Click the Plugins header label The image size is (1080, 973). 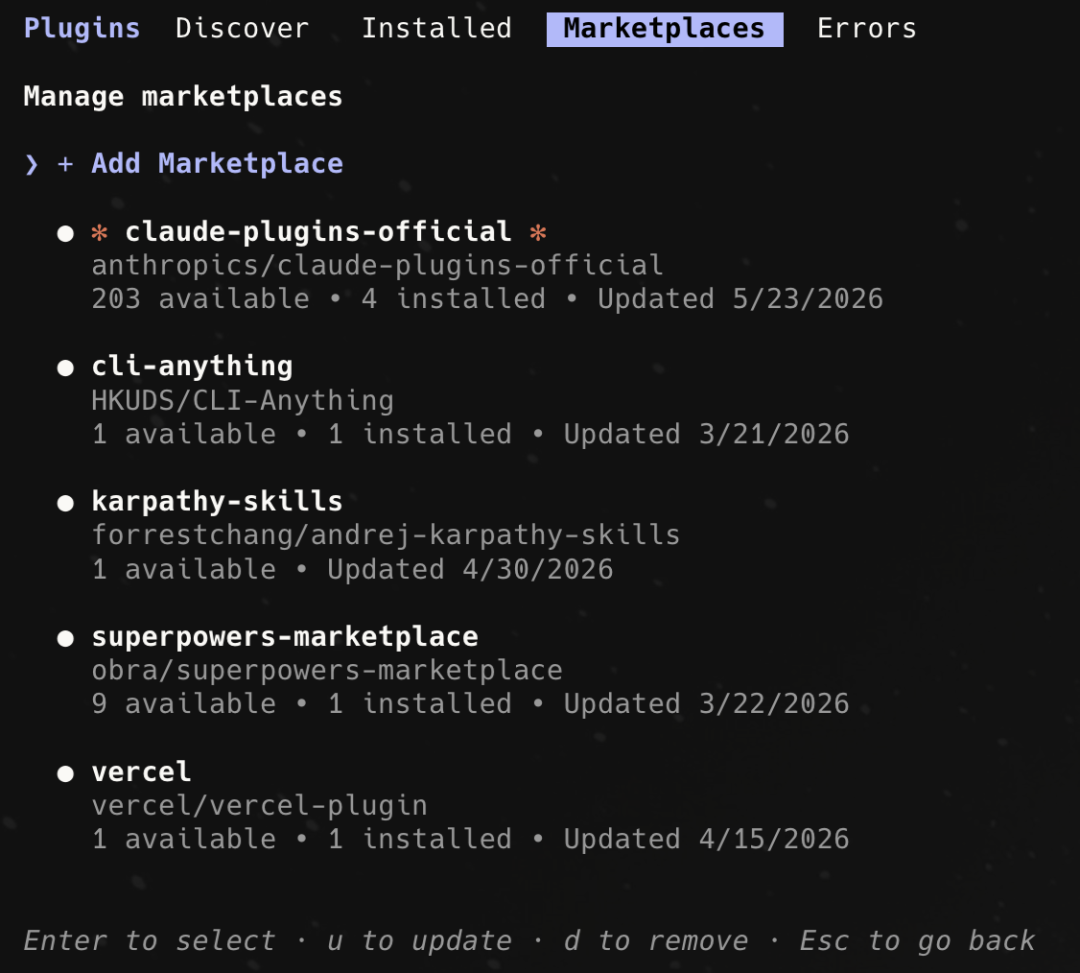(82, 29)
